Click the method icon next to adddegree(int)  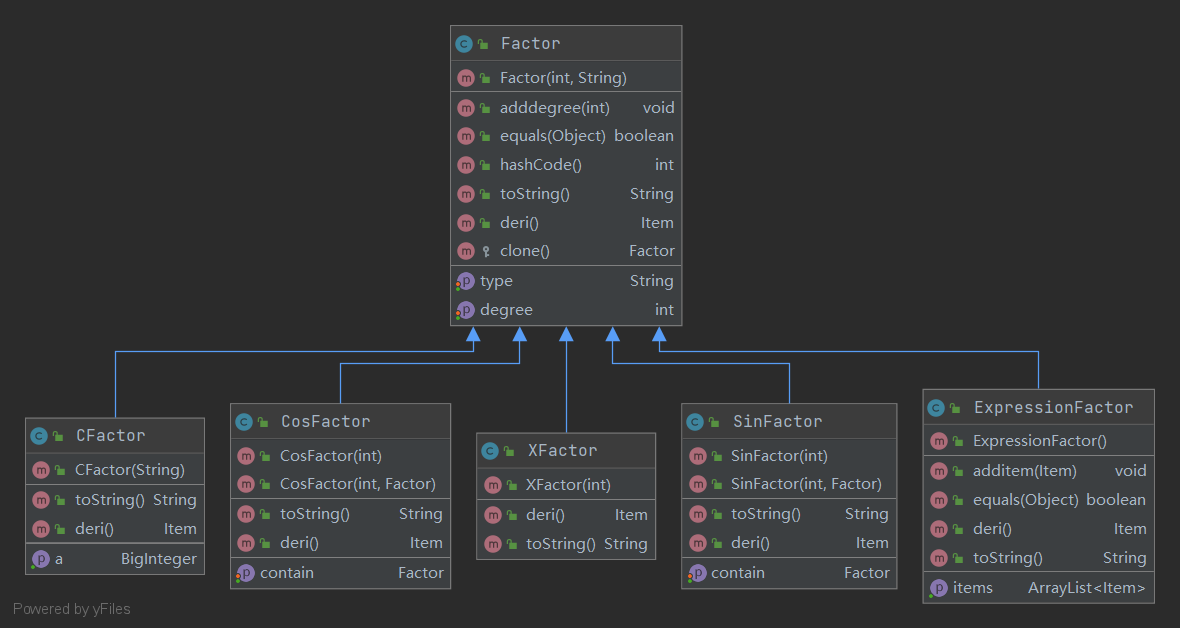click(465, 108)
